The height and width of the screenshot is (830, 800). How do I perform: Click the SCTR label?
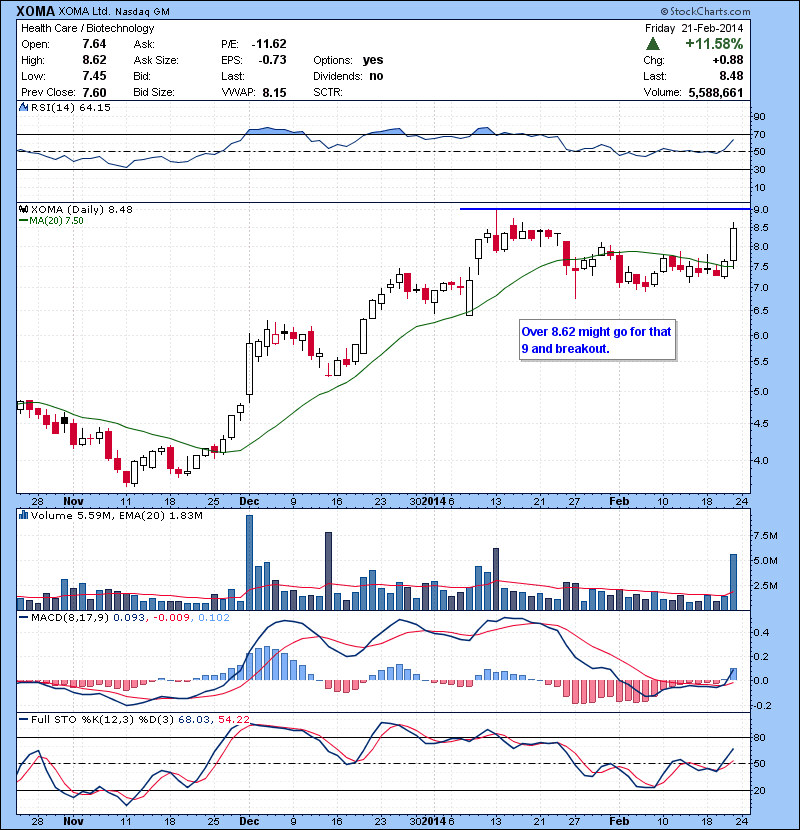point(328,92)
